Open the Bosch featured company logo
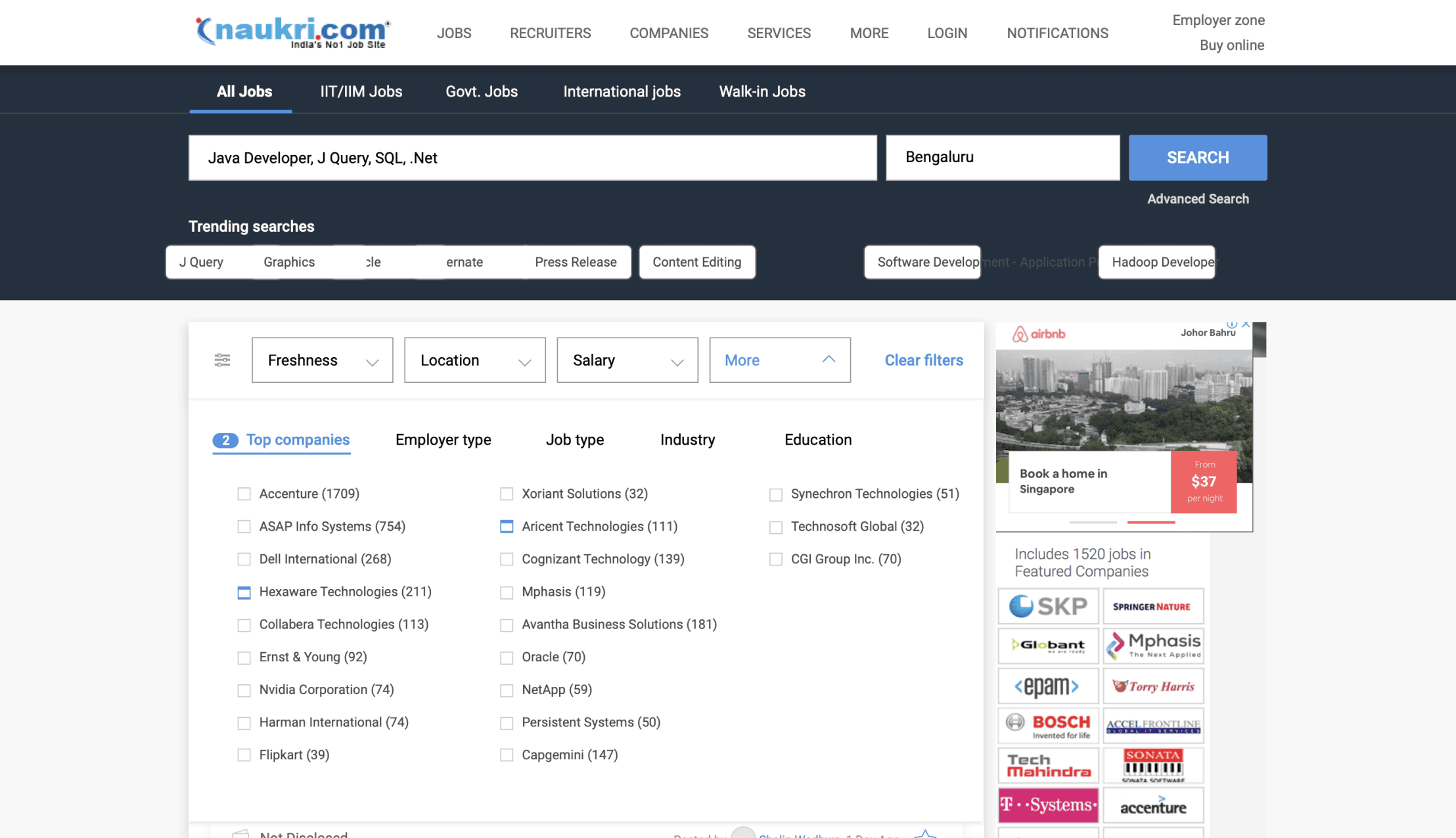 click(1048, 726)
